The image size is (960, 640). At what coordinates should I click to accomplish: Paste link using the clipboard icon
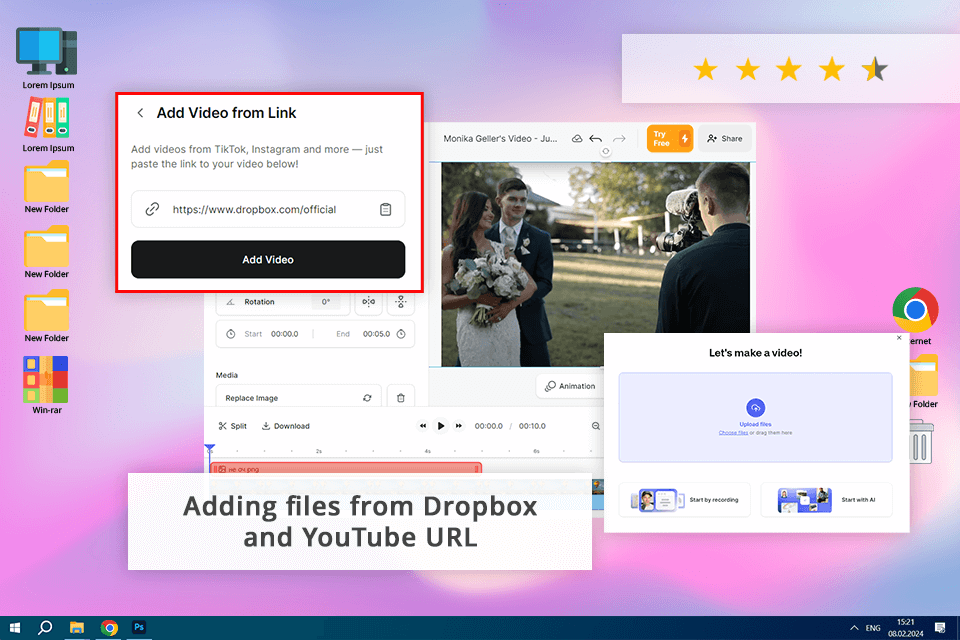click(385, 209)
